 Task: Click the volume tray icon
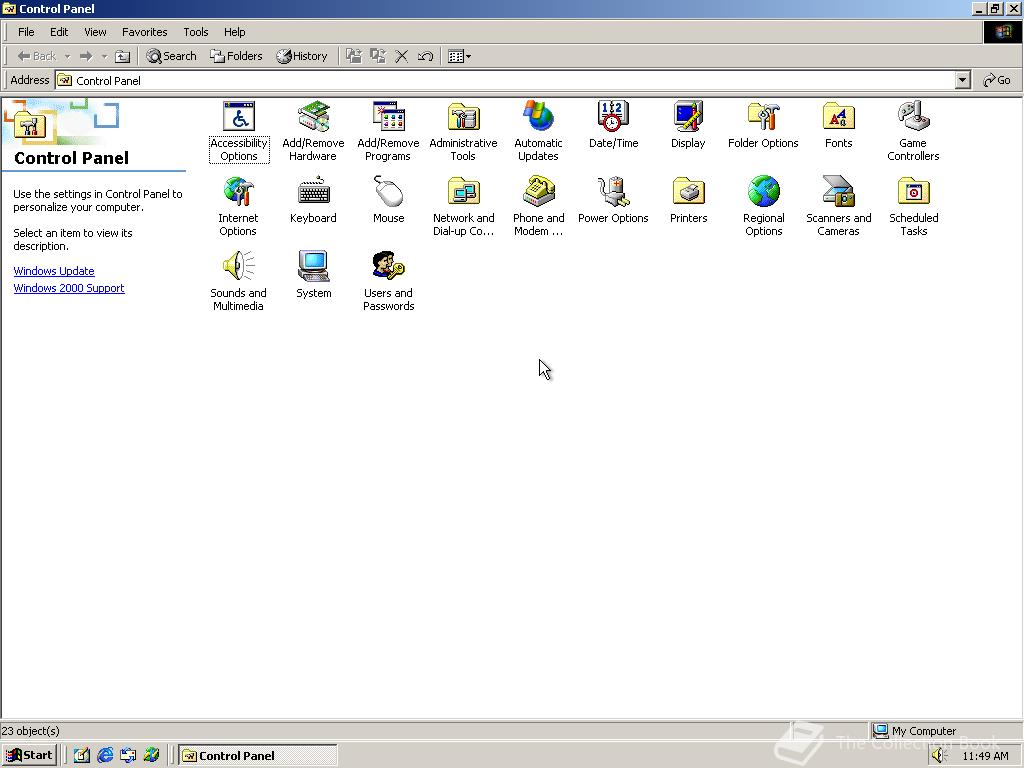tap(939, 756)
